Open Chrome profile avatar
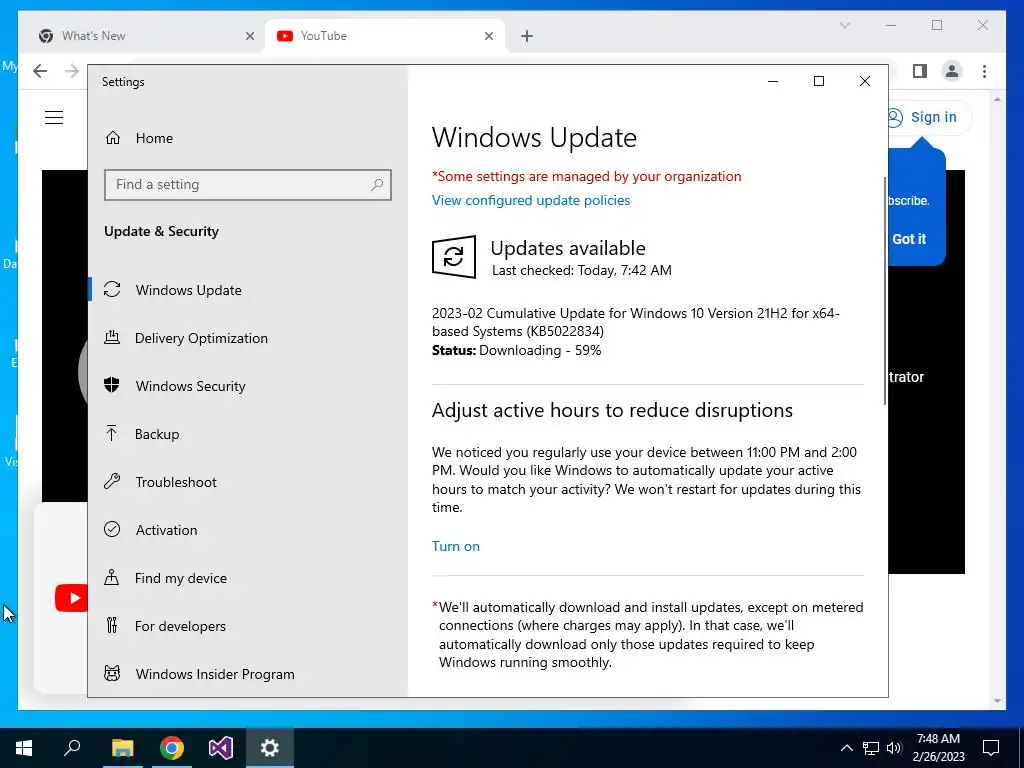1024x768 pixels. 952,71
